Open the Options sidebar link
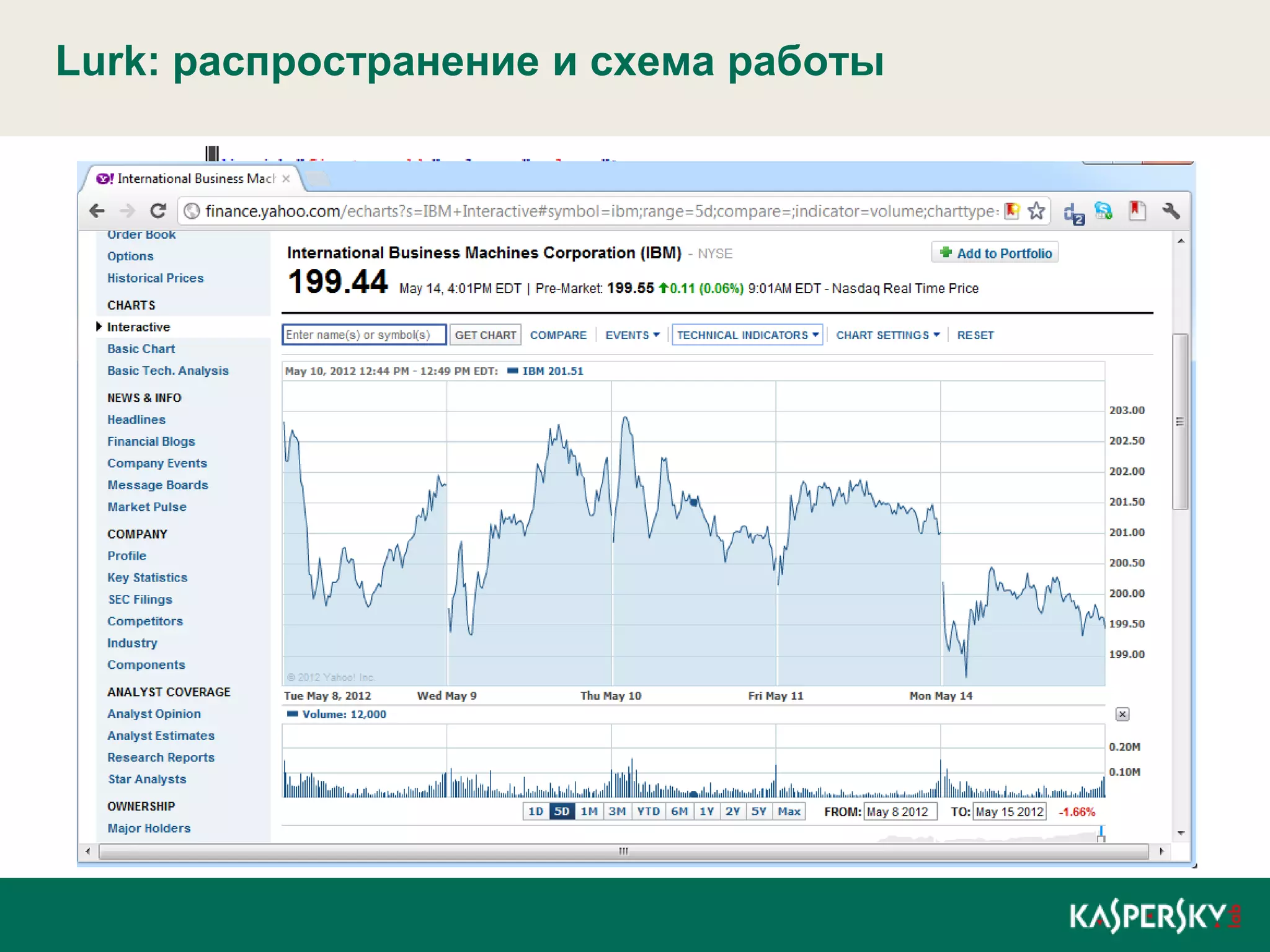The image size is (1270, 952). 130,256
